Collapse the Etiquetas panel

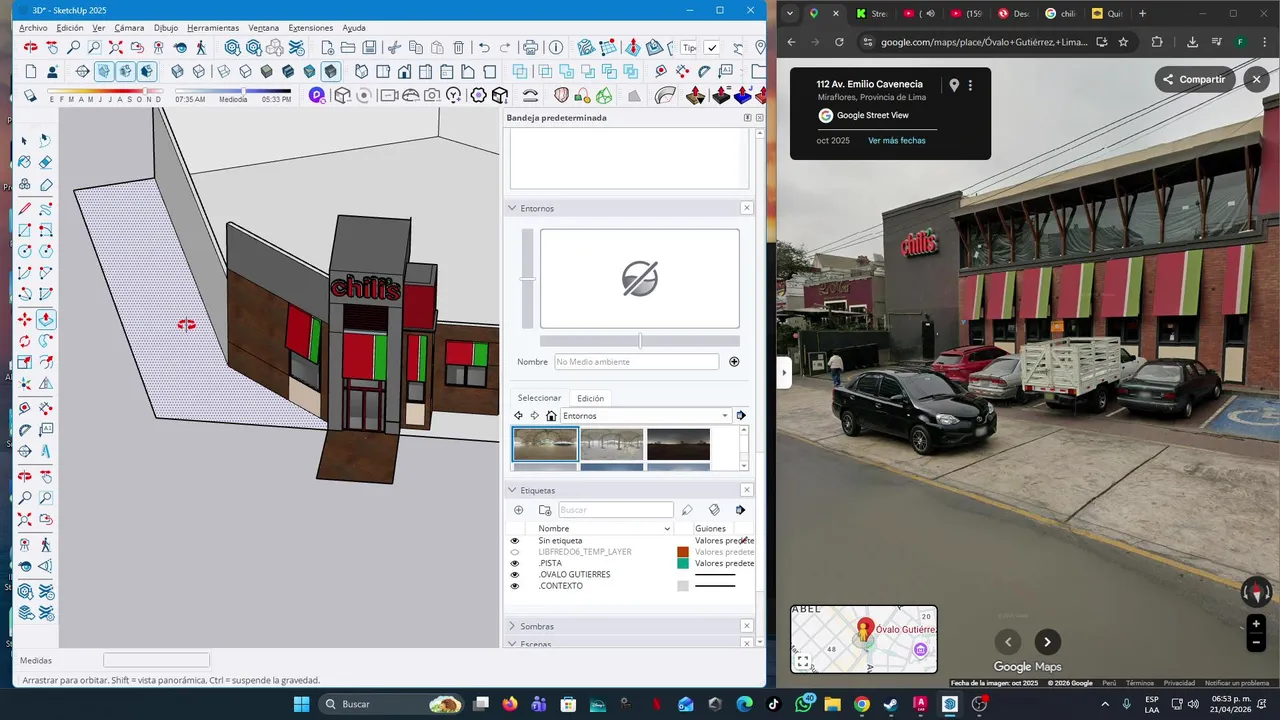click(x=512, y=490)
